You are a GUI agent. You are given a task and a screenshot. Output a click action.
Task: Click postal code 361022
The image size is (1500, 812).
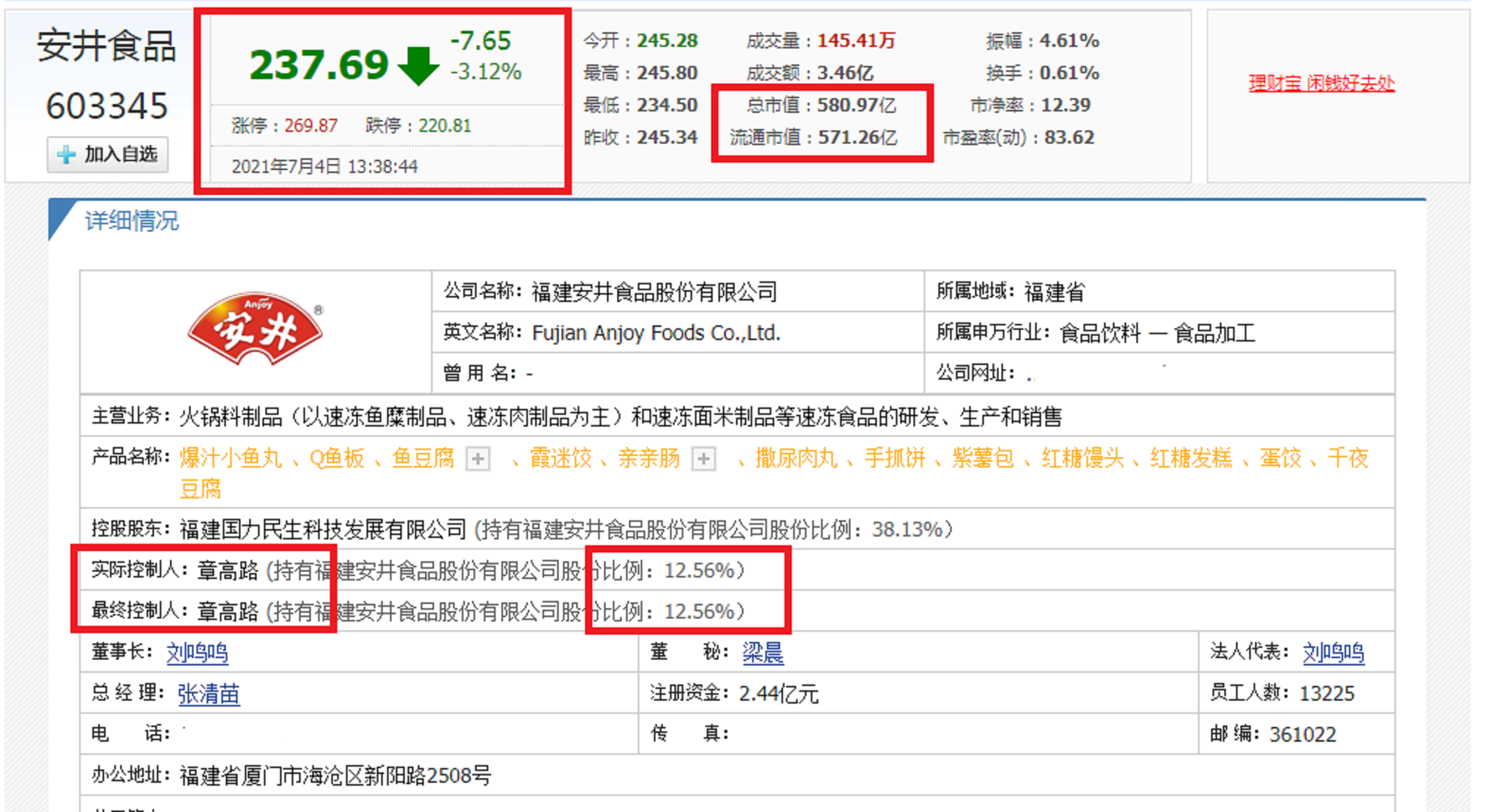pyautogui.click(x=1303, y=734)
